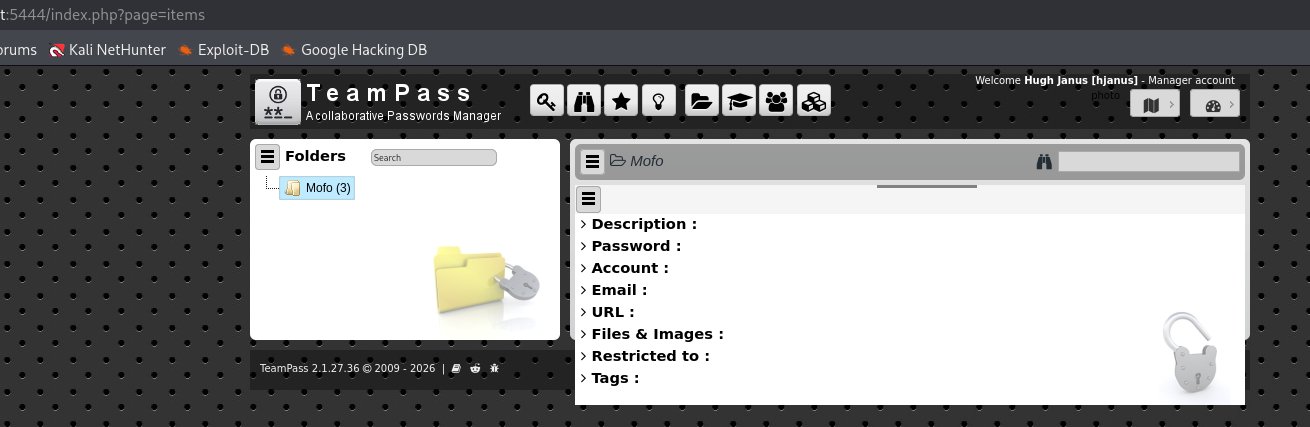The height and width of the screenshot is (427, 1310).
Task: Open the users group icon
Action: [x=776, y=100]
